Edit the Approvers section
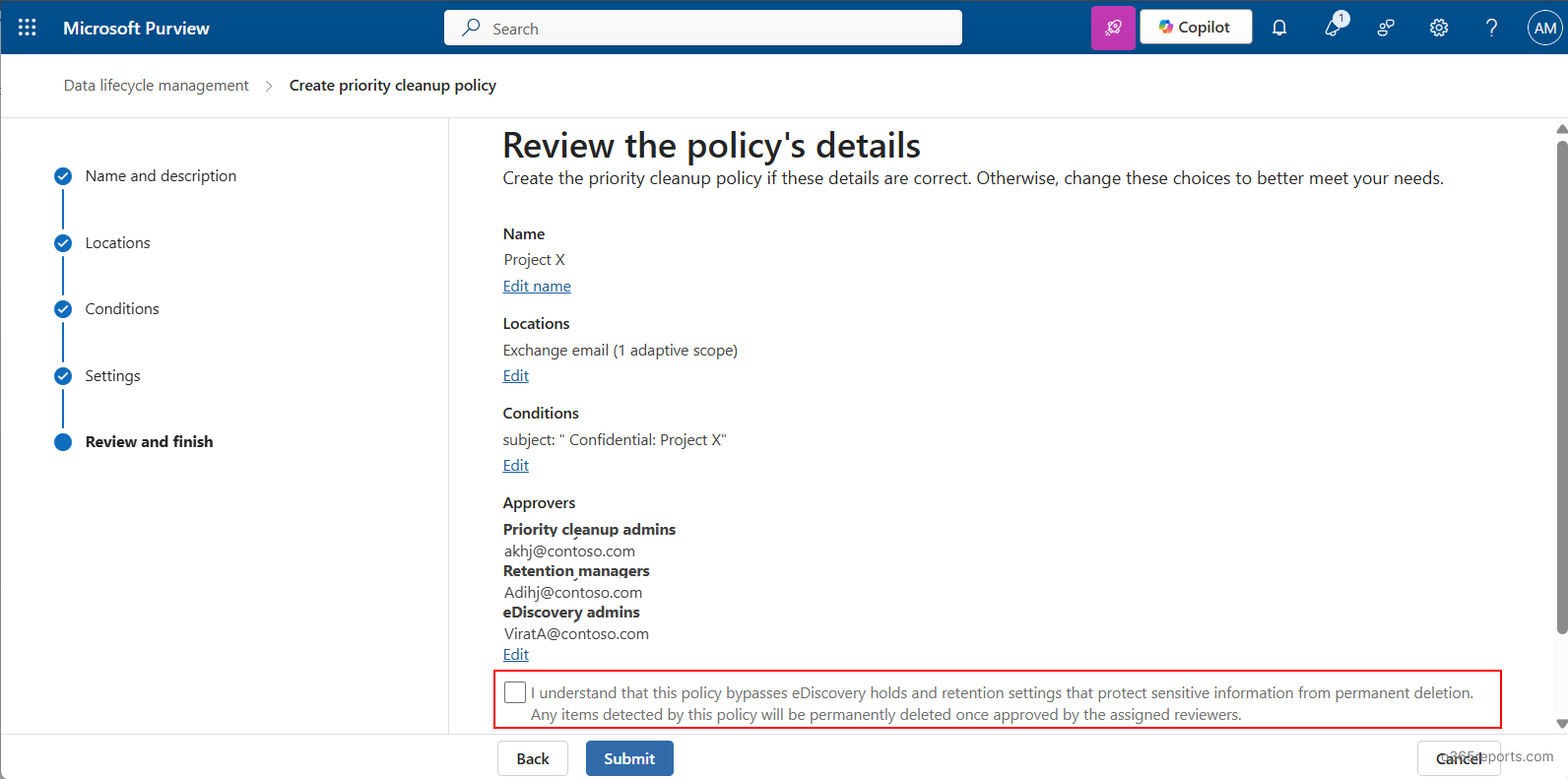This screenshot has height=779, width=1568. point(516,655)
